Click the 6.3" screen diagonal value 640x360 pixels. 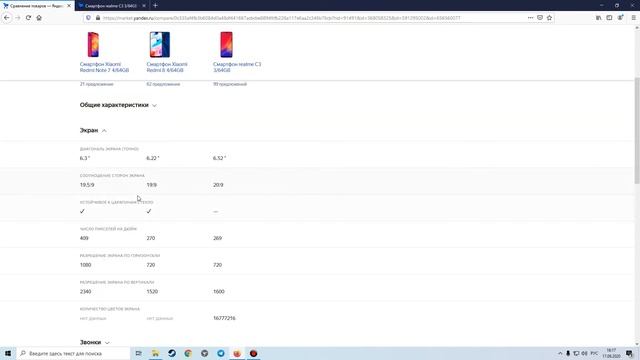coord(85,158)
